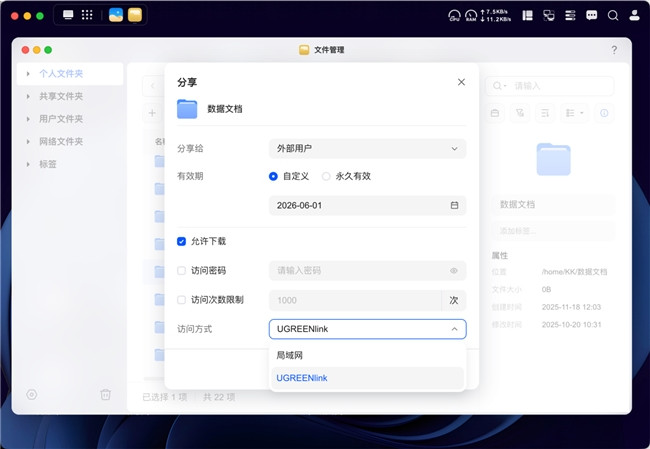This screenshot has width=650, height=449.
Task: Open the view mode list dropdown
Action: tap(575, 113)
